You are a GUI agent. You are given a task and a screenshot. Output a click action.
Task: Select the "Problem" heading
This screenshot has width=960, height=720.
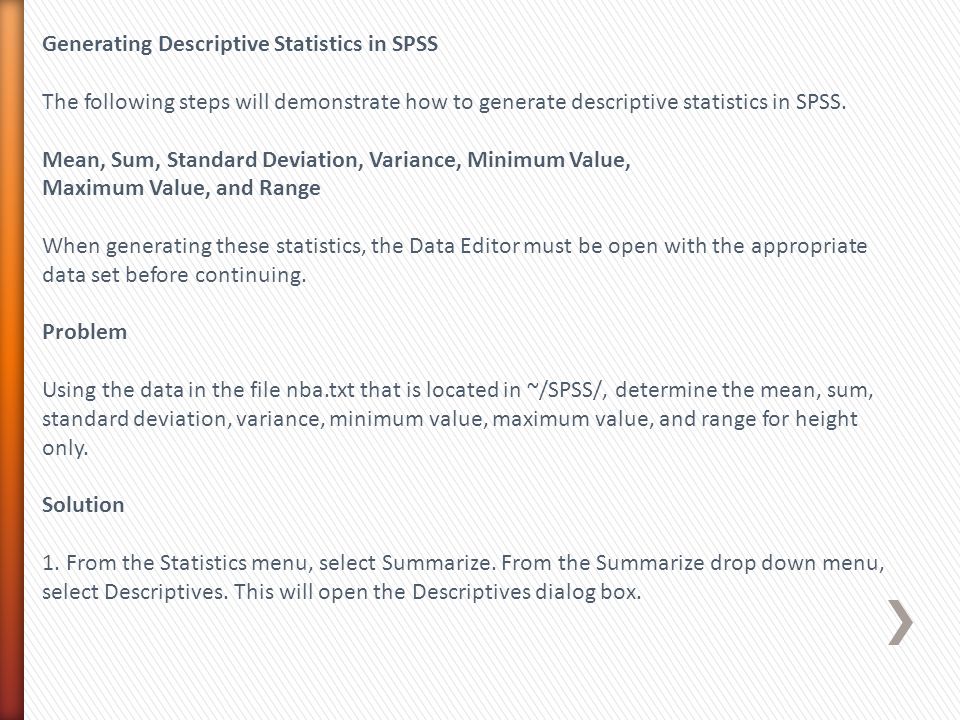point(84,332)
